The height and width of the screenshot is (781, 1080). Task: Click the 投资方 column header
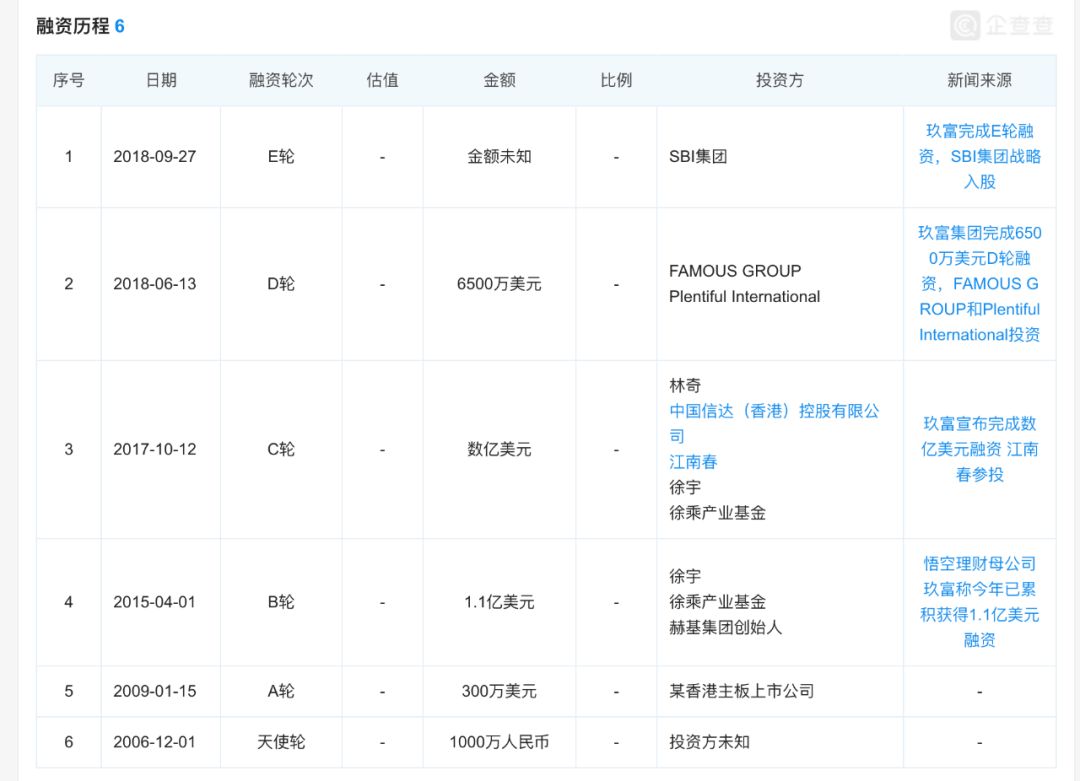click(x=778, y=80)
